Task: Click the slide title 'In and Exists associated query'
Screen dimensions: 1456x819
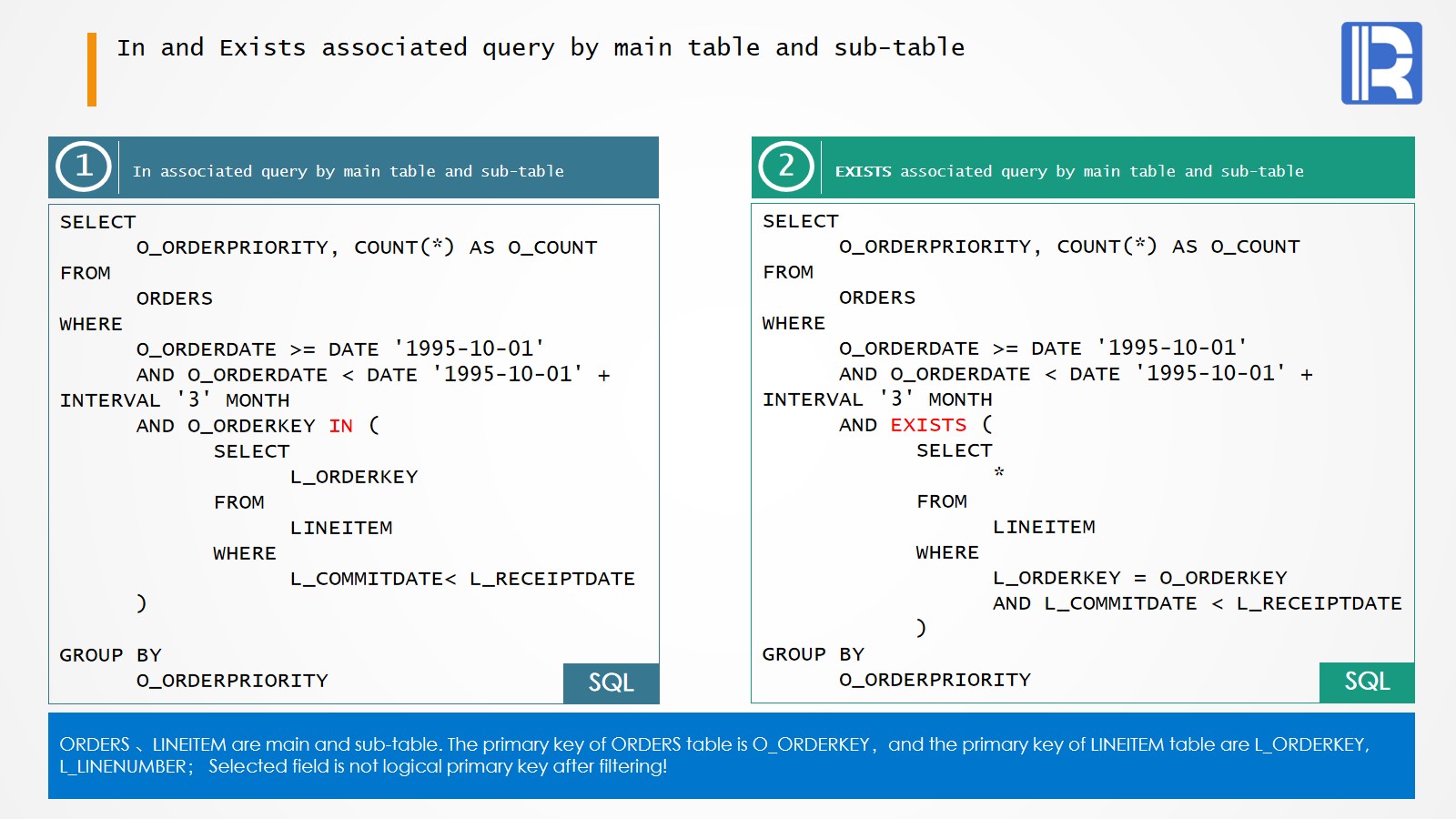Action: [x=541, y=47]
